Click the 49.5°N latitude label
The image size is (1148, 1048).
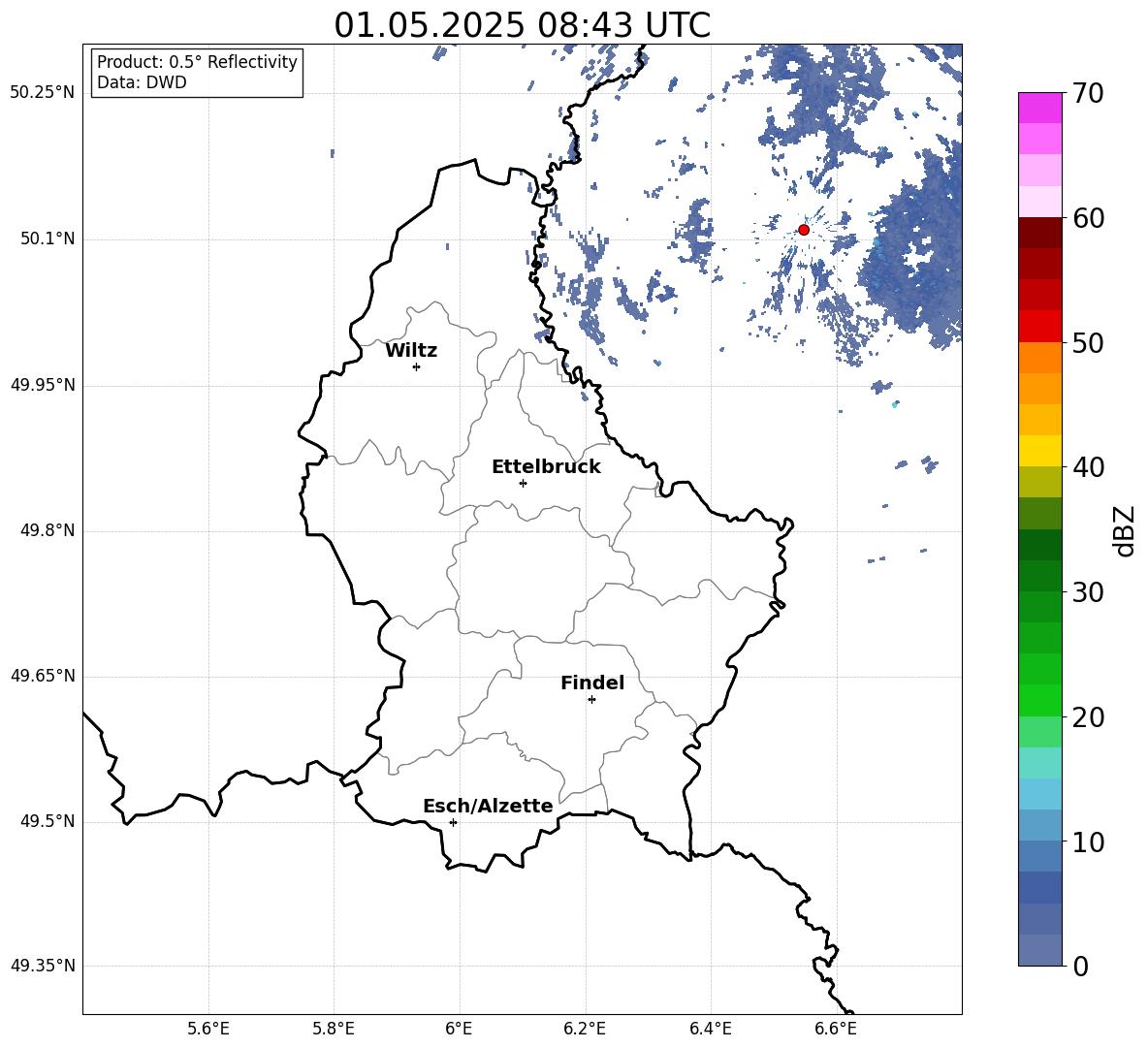click(48, 820)
